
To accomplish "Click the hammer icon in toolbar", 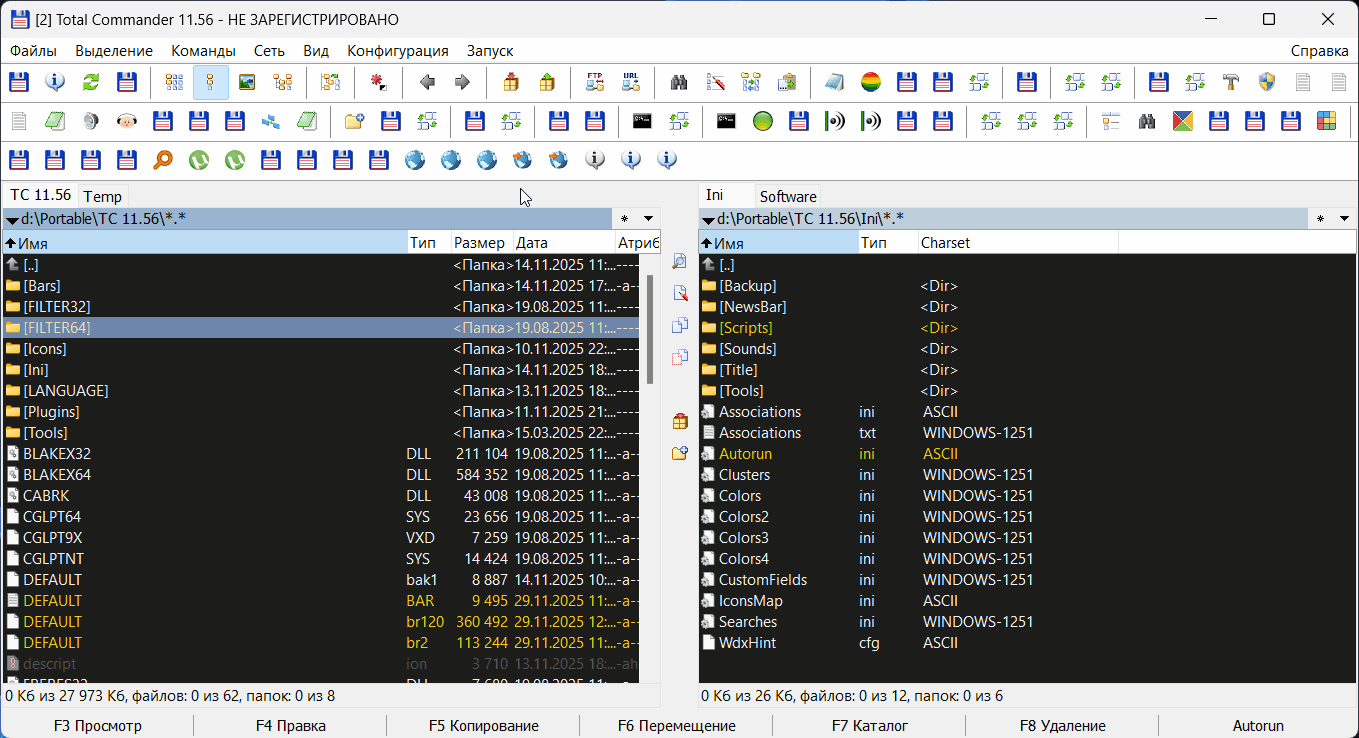I will (x=1231, y=82).
